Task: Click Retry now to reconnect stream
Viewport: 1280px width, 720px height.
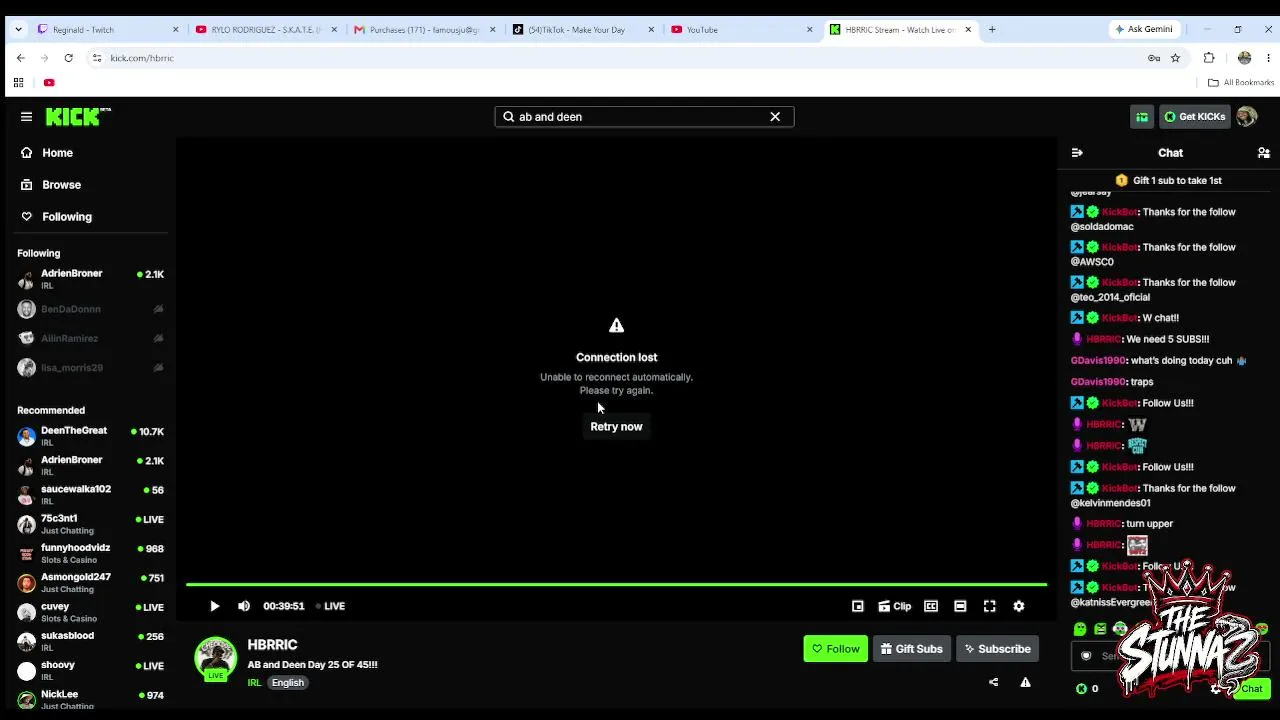Action: click(x=616, y=427)
